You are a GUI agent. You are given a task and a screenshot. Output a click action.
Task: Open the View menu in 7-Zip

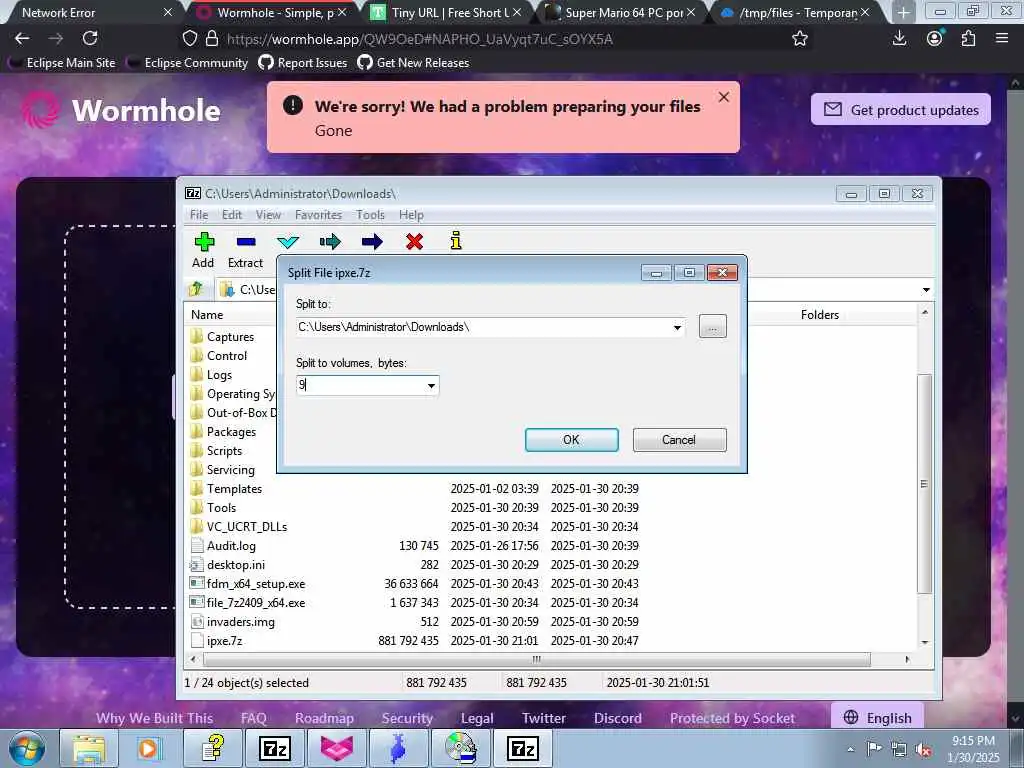click(x=268, y=215)
